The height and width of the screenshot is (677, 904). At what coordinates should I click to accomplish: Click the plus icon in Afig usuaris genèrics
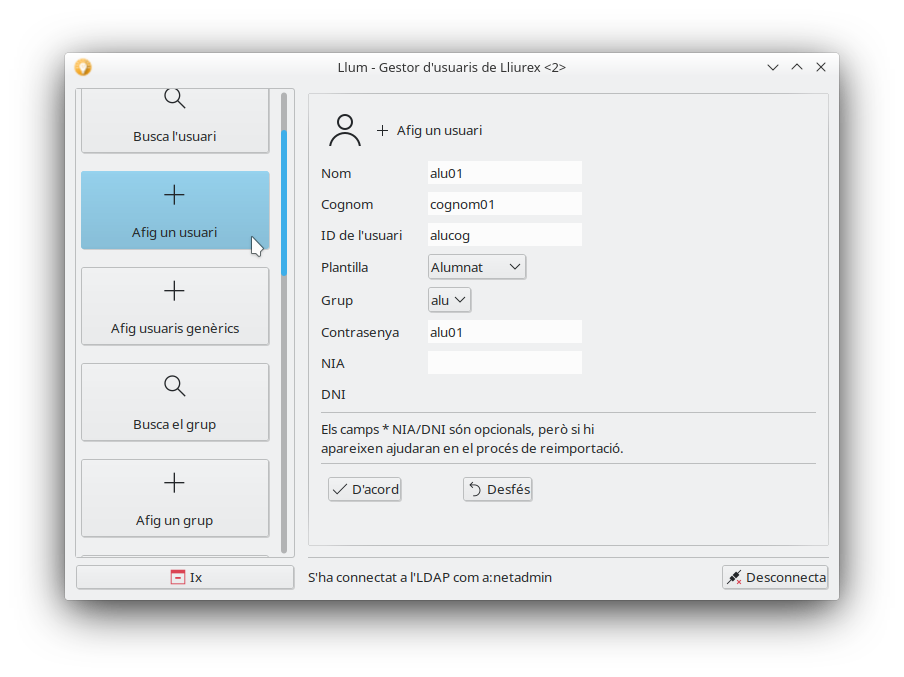[x=174, y=291]
